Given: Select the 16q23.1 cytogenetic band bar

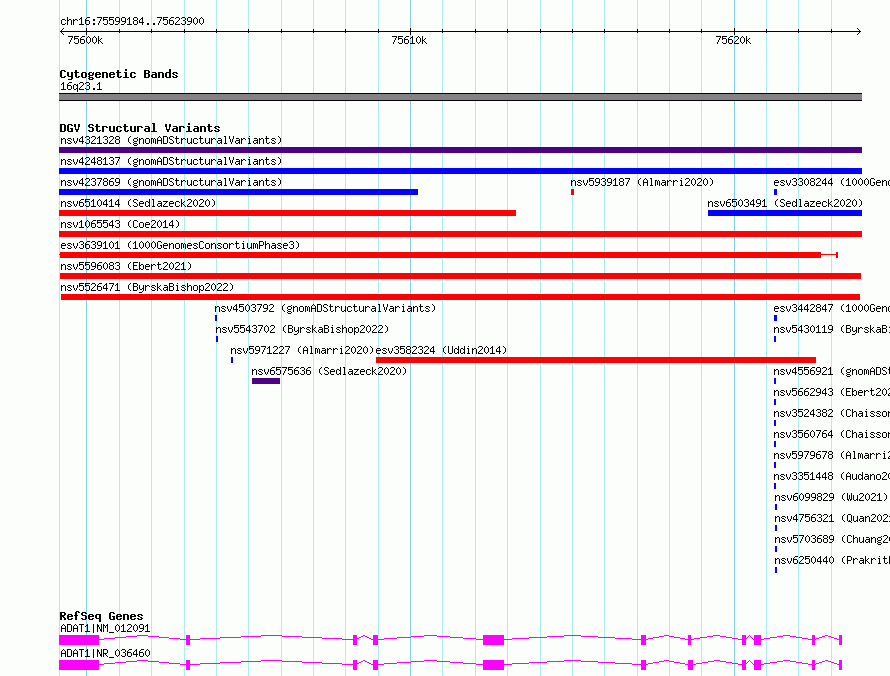Looking at the screenshot, I should pyautogui.click(x=460, y=97).
